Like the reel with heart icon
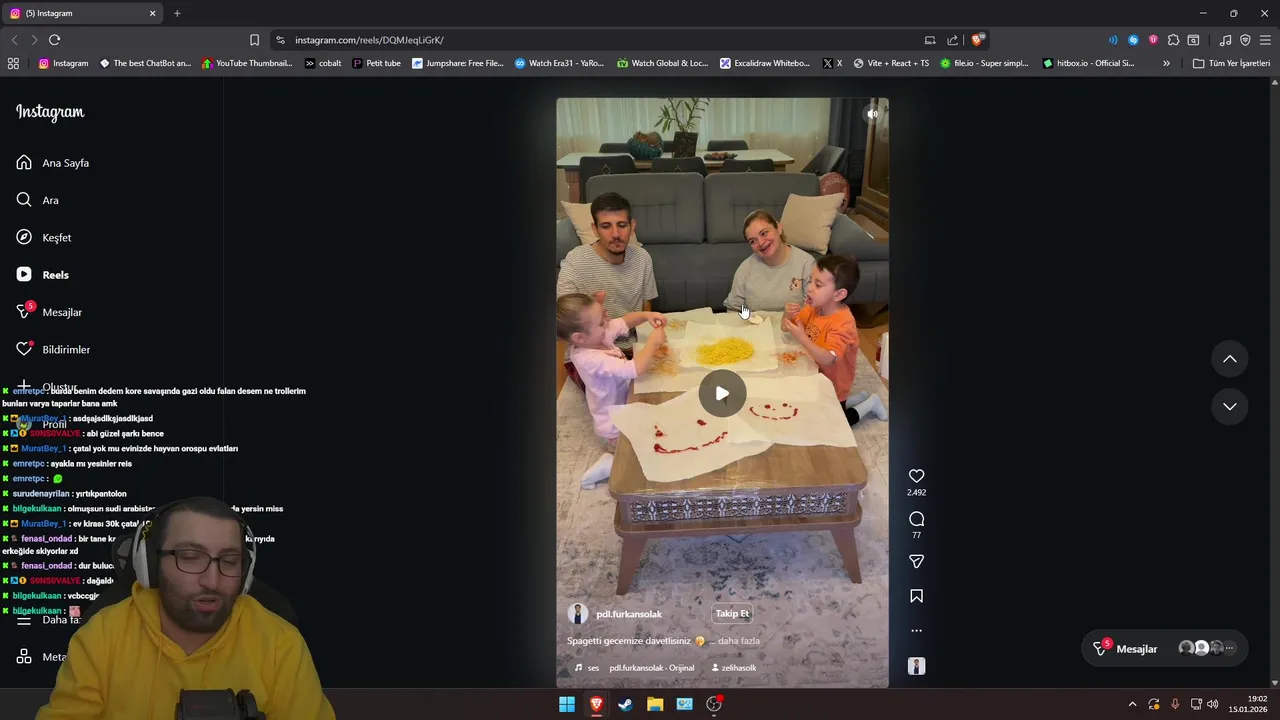1280x720 pixels. (916, 476)
